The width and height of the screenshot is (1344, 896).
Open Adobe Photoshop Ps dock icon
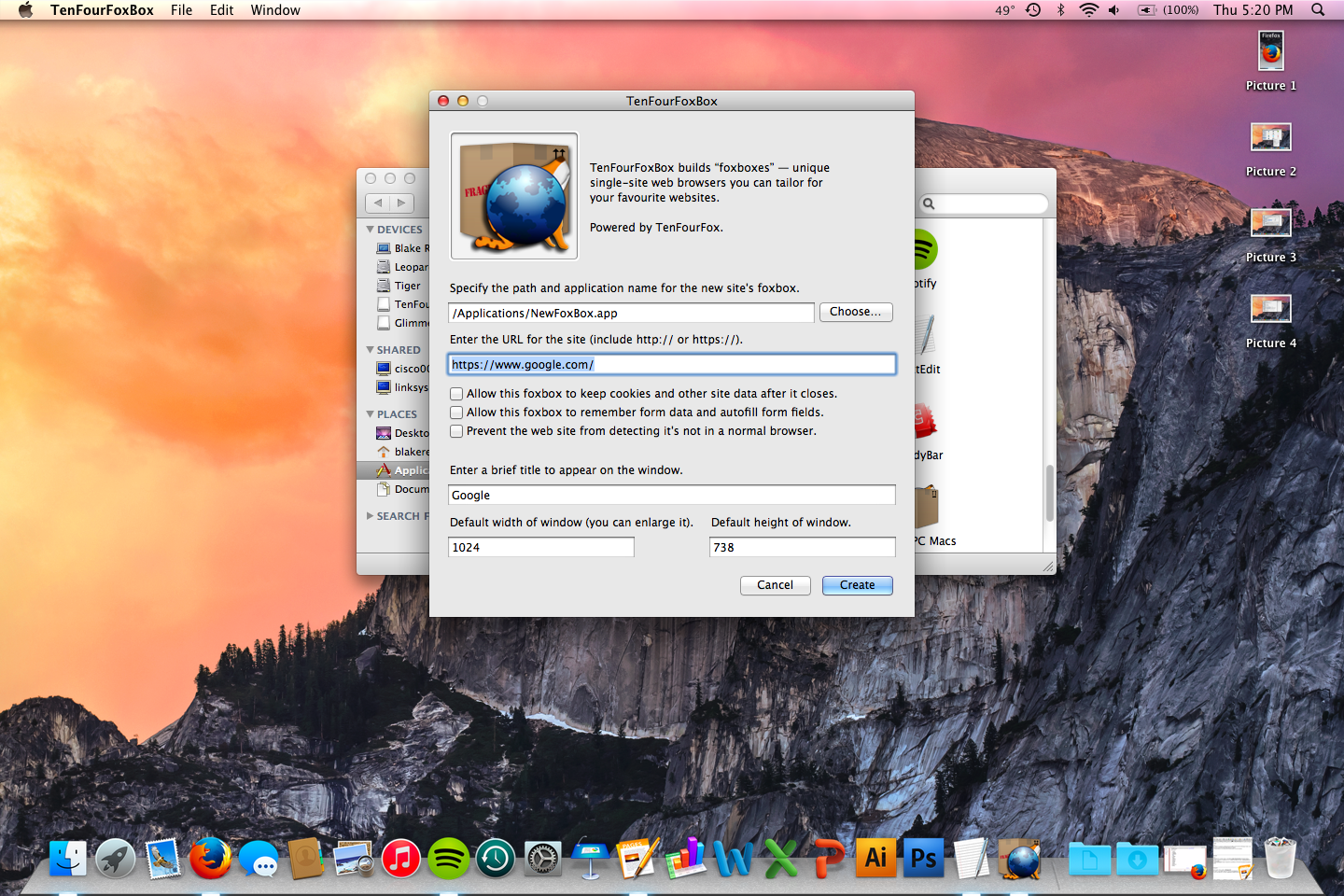click(x=924, y=858)
